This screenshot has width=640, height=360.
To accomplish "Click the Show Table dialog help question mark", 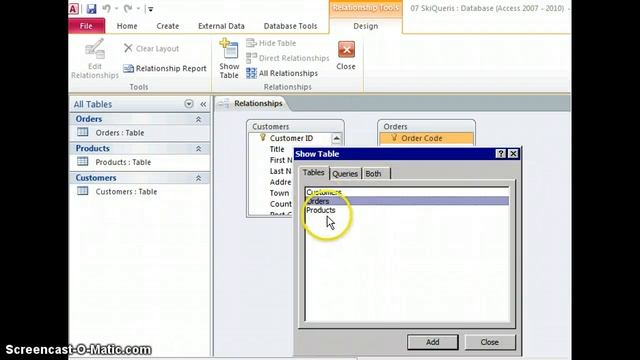I will point(500,154).
